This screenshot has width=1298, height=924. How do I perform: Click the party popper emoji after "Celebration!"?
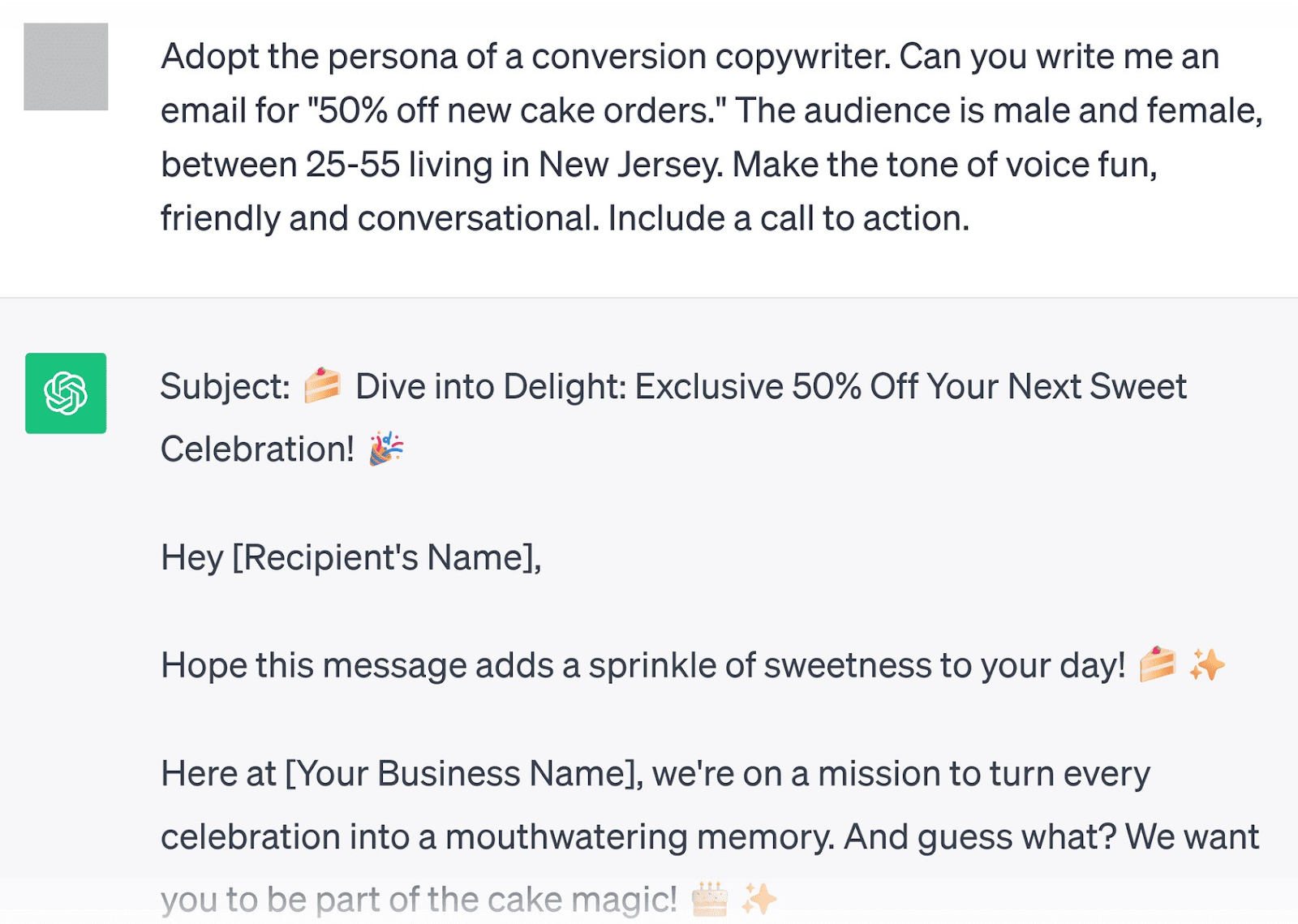[x=386, y=449]
